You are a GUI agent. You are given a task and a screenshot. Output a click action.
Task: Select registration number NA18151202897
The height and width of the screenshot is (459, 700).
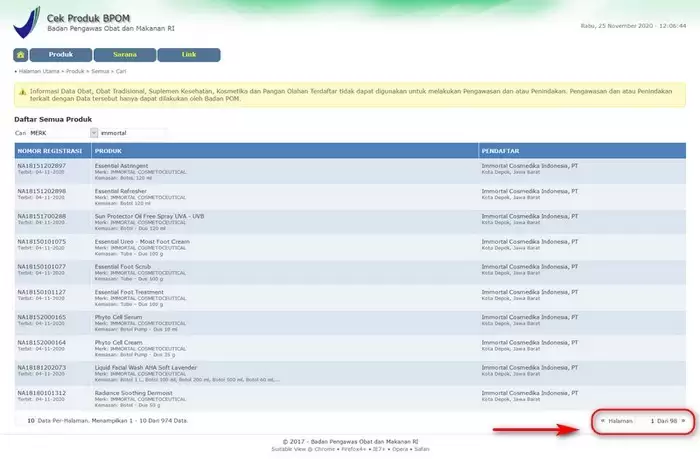coord(42,166)
